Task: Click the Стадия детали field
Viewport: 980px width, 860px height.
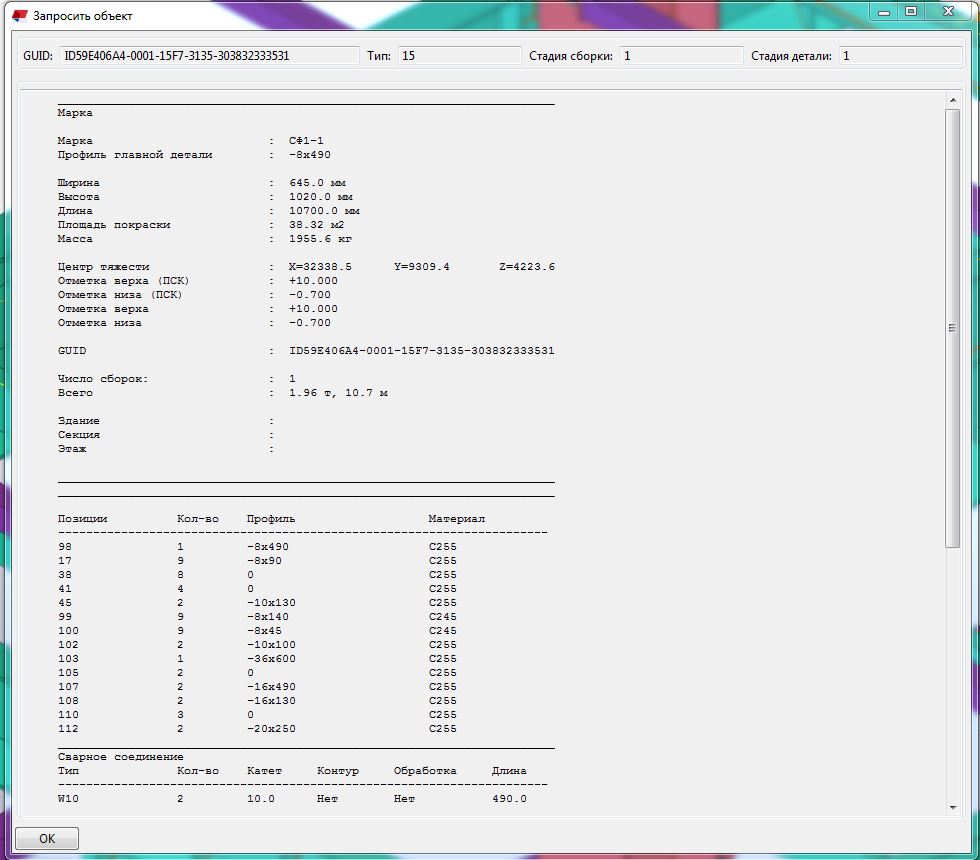Action: (901, 56)
